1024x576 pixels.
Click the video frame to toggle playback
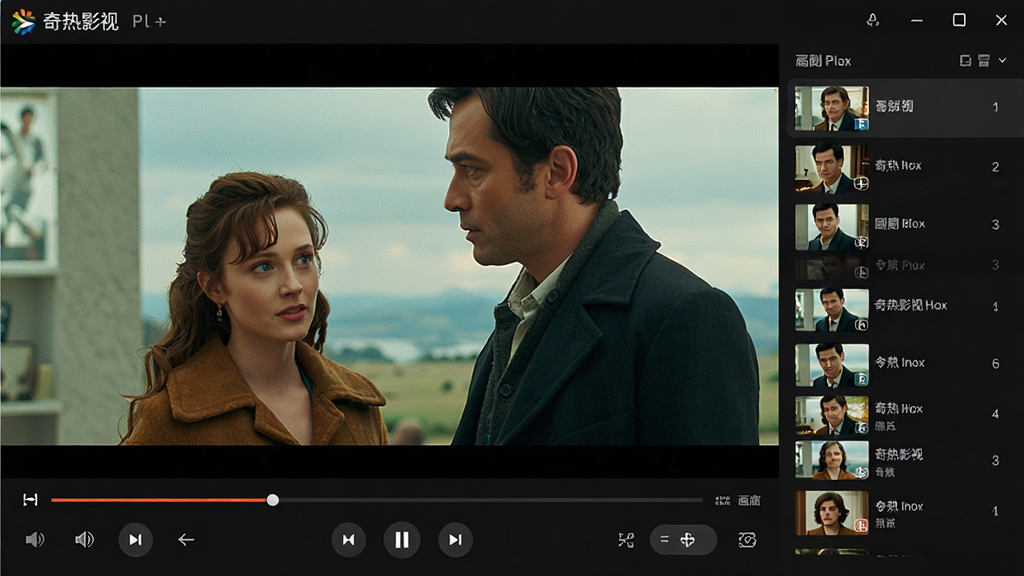click(x=389, y=266)
